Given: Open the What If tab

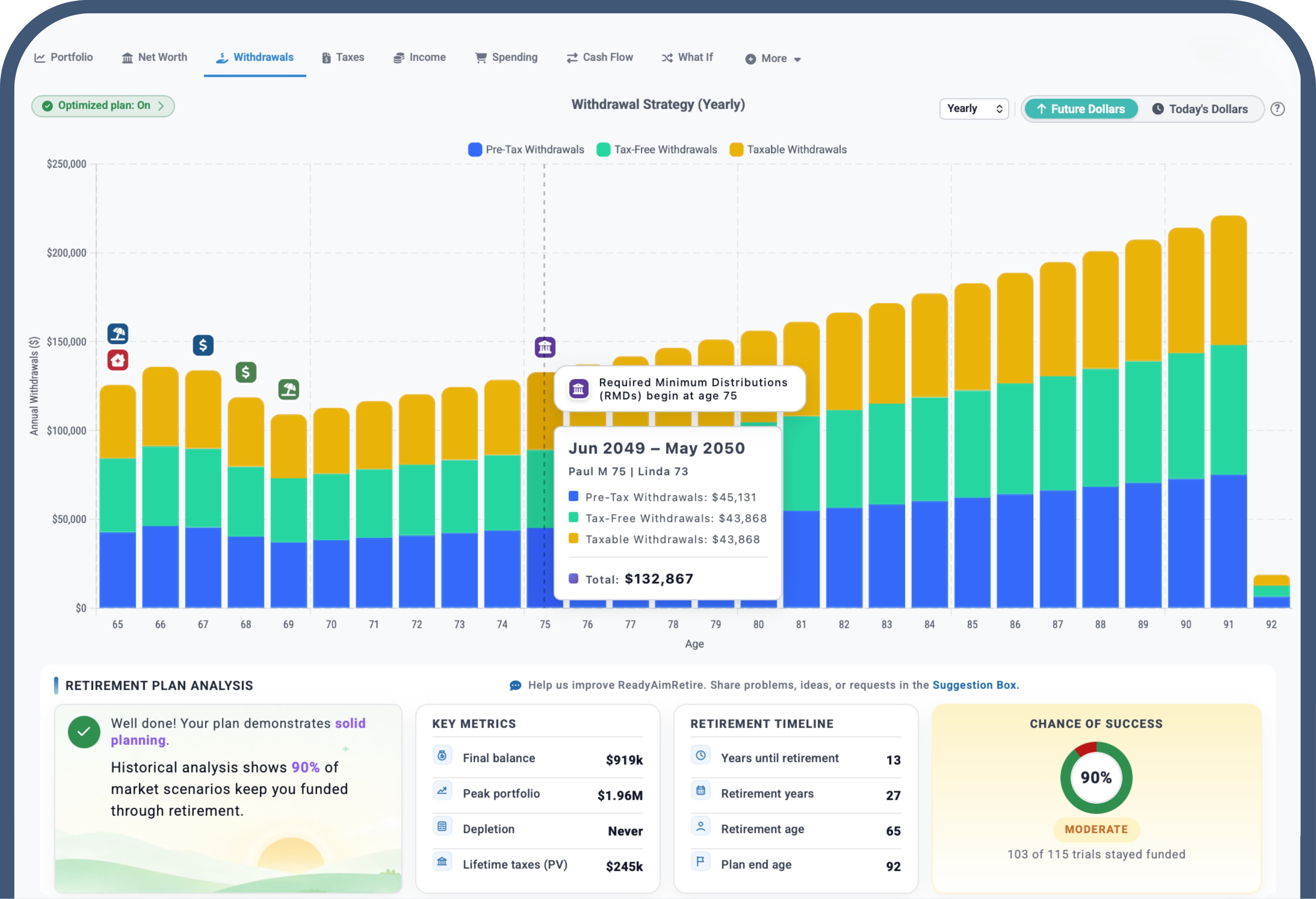Looking at the screenshot, I should 687,57.
